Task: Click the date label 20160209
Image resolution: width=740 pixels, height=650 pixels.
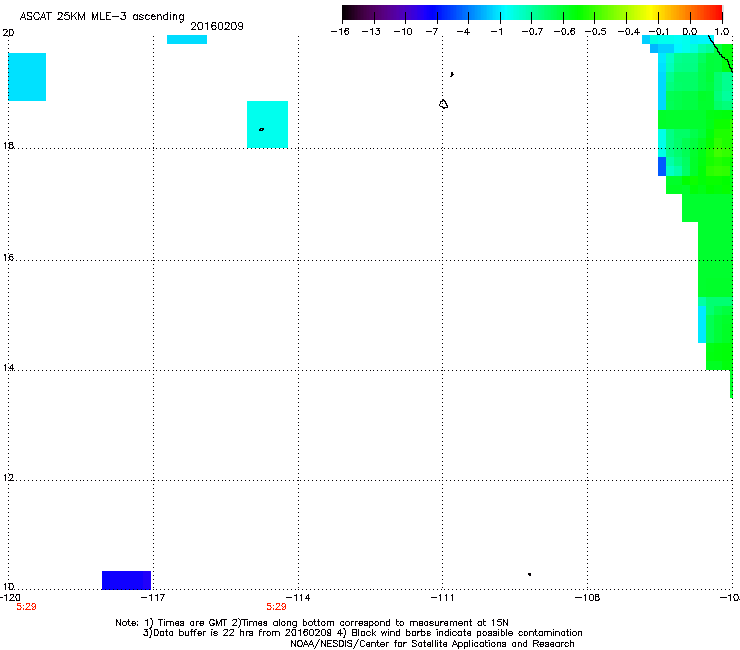Action: pos(217,26)
